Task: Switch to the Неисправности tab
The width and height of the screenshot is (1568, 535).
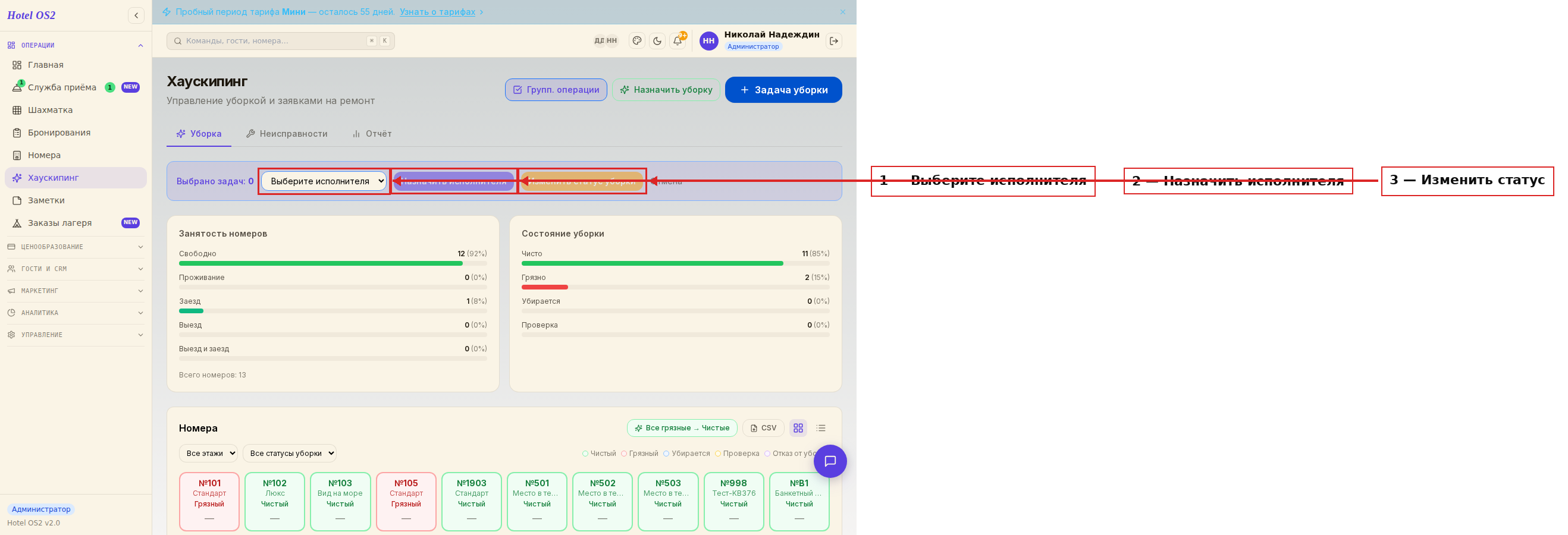Action: 287,134
